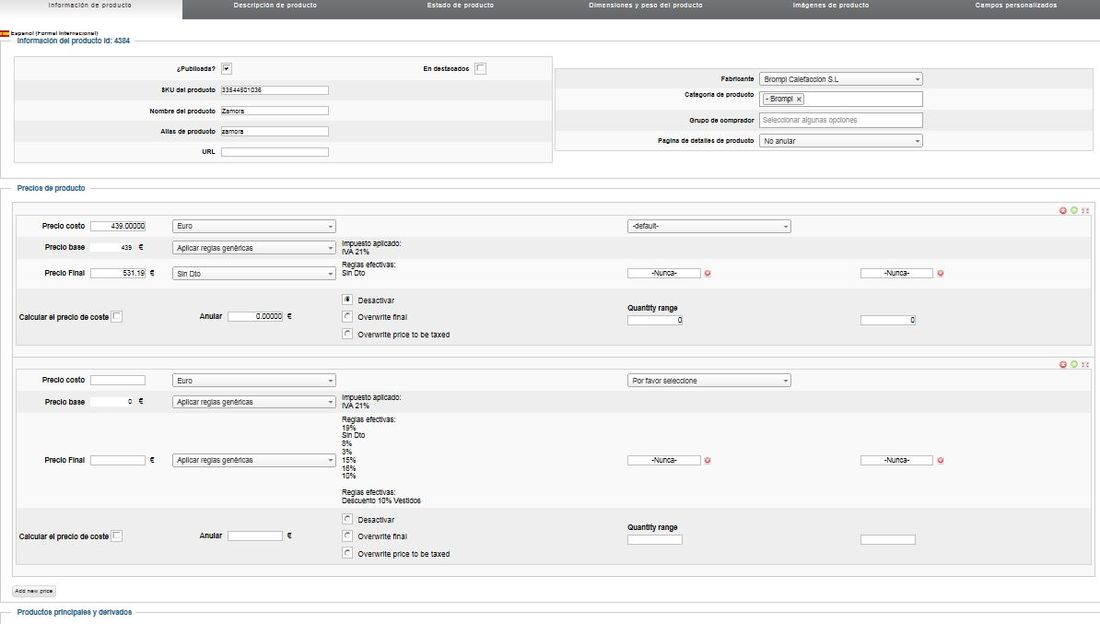Check Calcular el precio de coste, first block

click(x=117, y=317)
